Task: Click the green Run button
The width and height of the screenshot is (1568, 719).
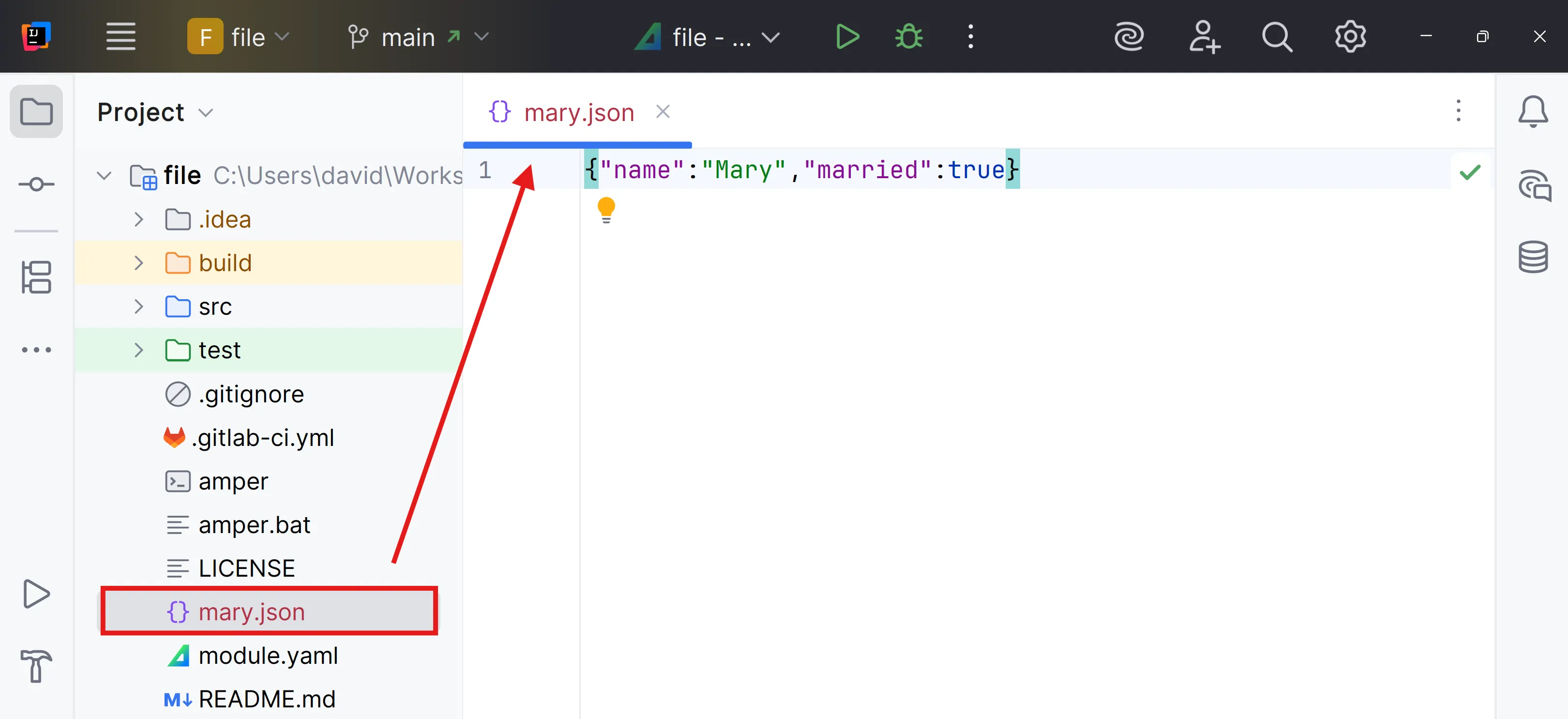Action: coord(847,36)
